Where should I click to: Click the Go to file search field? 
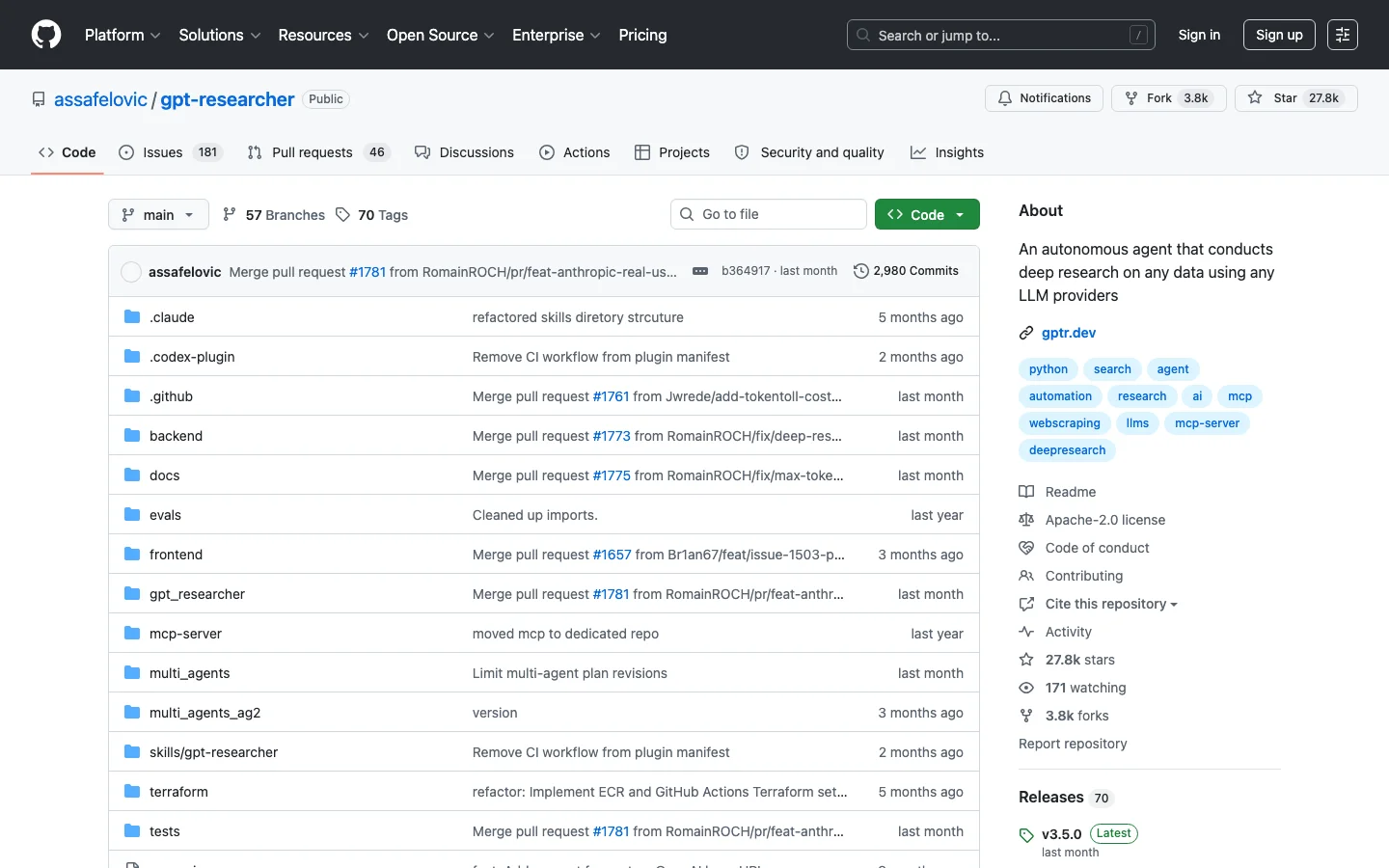click(769, 214)
